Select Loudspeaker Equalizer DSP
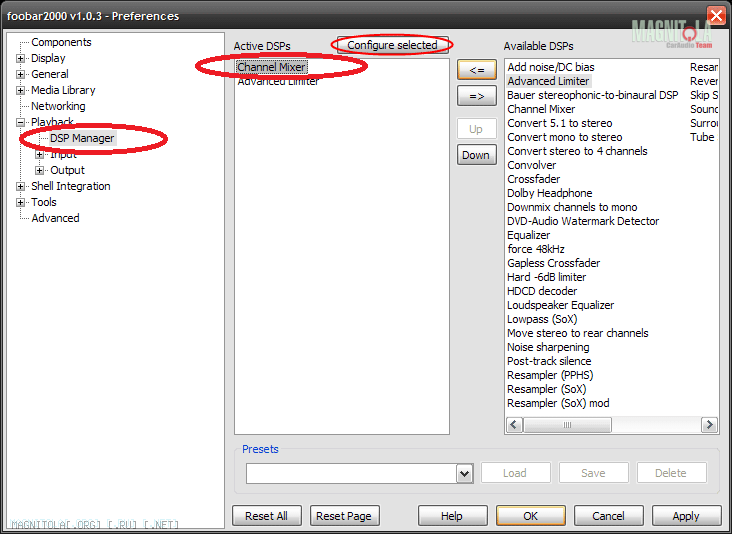Image resolution: width=732 pixels, height=534 pixels. (x=561, y=305)
